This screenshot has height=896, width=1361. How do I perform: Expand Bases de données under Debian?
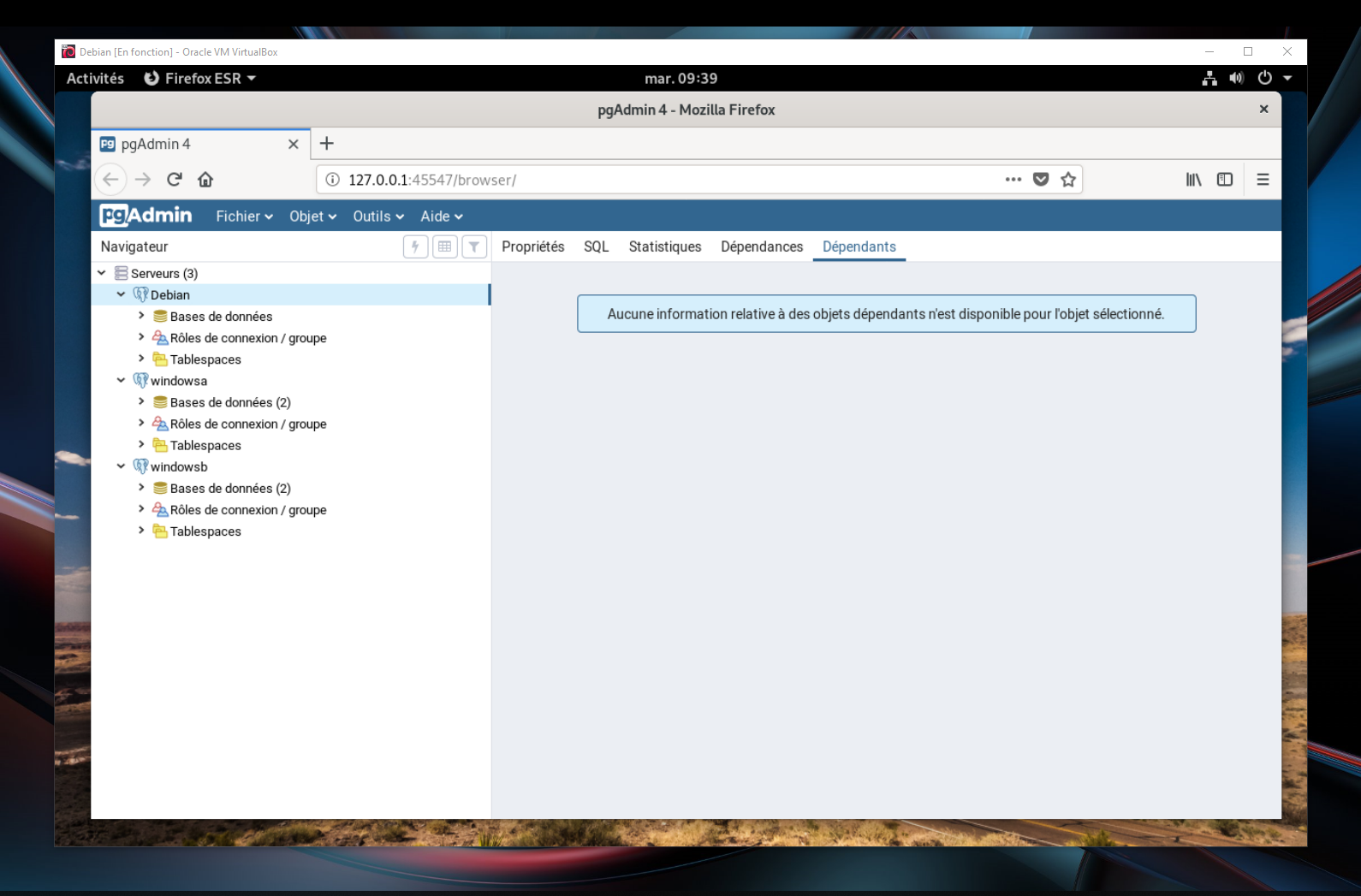point(141,316)
